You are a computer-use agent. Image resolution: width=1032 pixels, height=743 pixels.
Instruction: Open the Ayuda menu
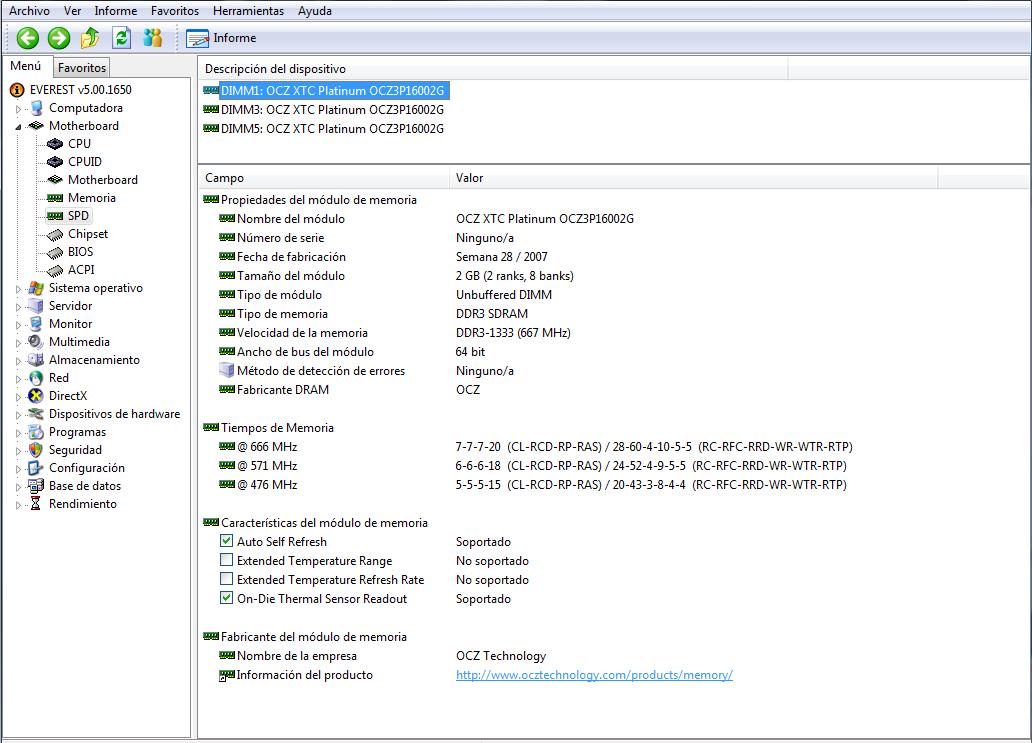click(x=315, y=11)
